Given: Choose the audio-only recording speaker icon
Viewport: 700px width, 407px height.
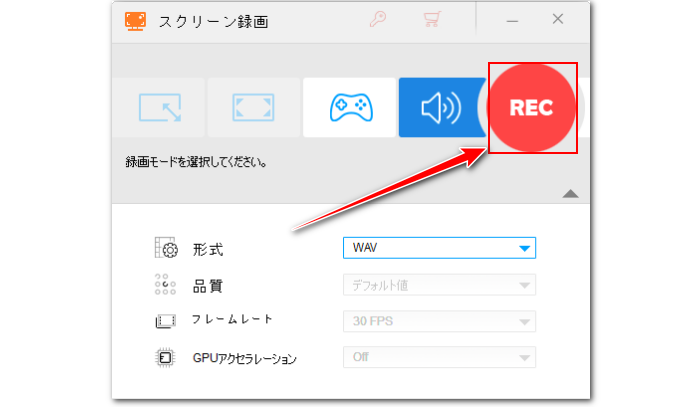Looking at the screenshot, I should [442, 108].
